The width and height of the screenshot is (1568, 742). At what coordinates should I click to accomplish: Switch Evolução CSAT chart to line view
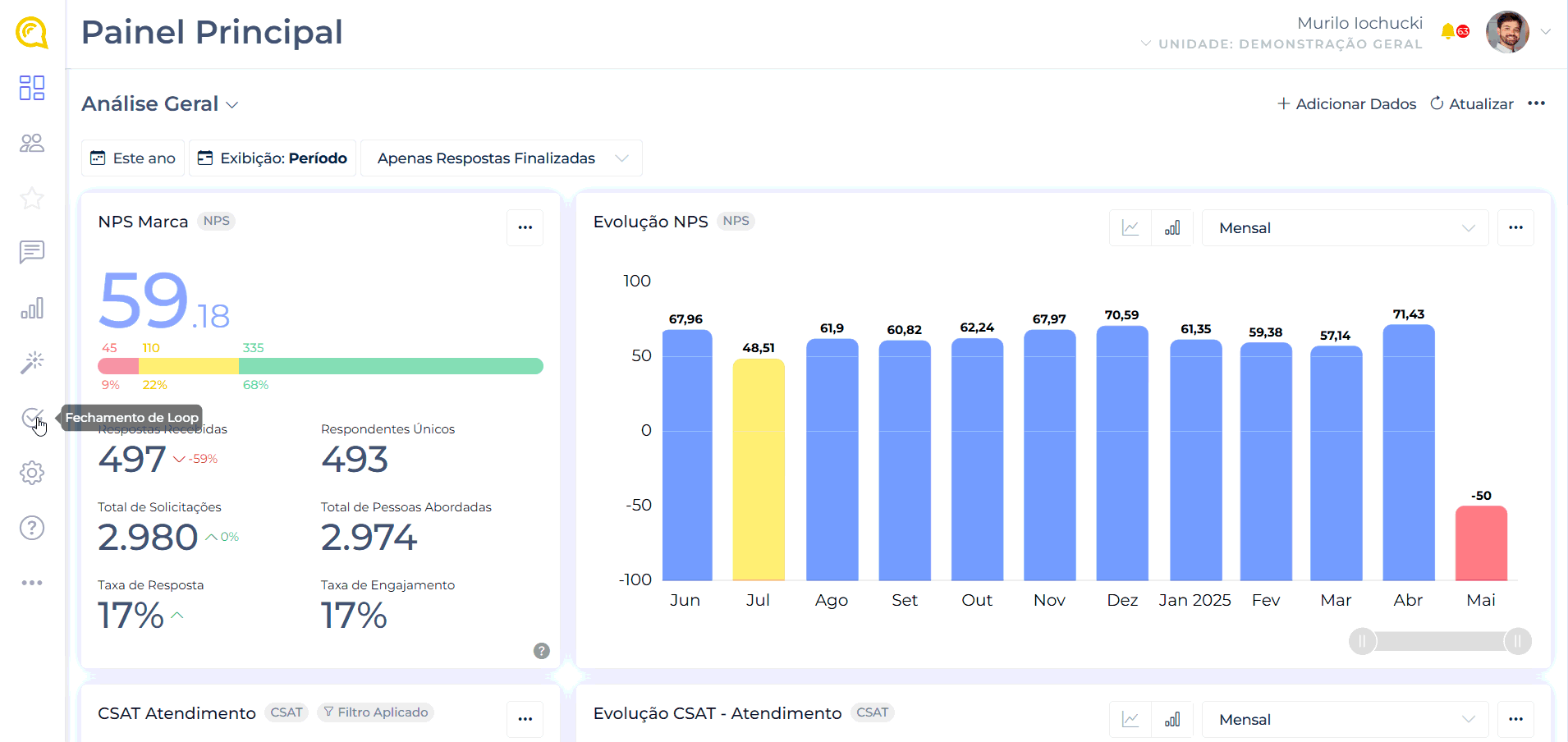1130,720
